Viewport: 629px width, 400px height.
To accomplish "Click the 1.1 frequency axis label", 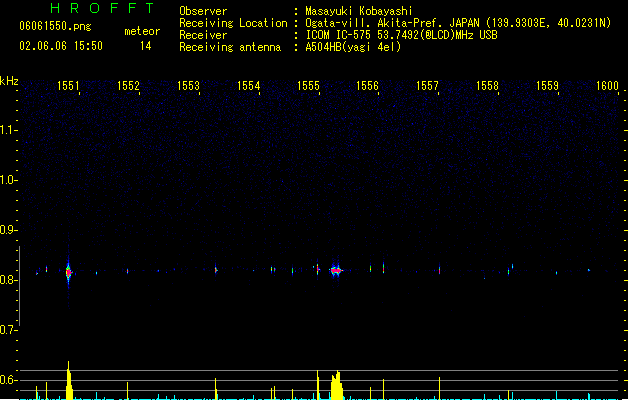I will pos(8,130).
